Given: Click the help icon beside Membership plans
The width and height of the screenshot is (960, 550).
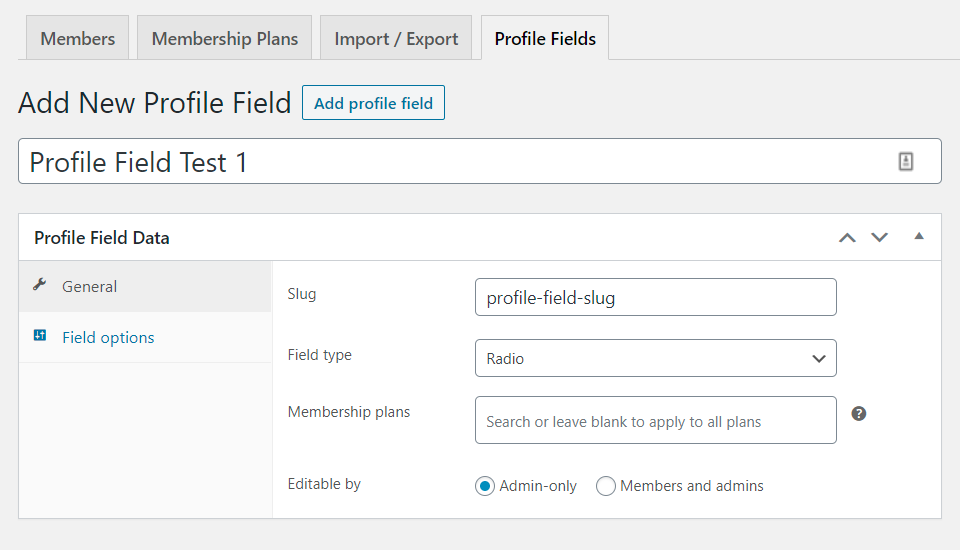Looking at the screenshot, I should click(858, 413).
